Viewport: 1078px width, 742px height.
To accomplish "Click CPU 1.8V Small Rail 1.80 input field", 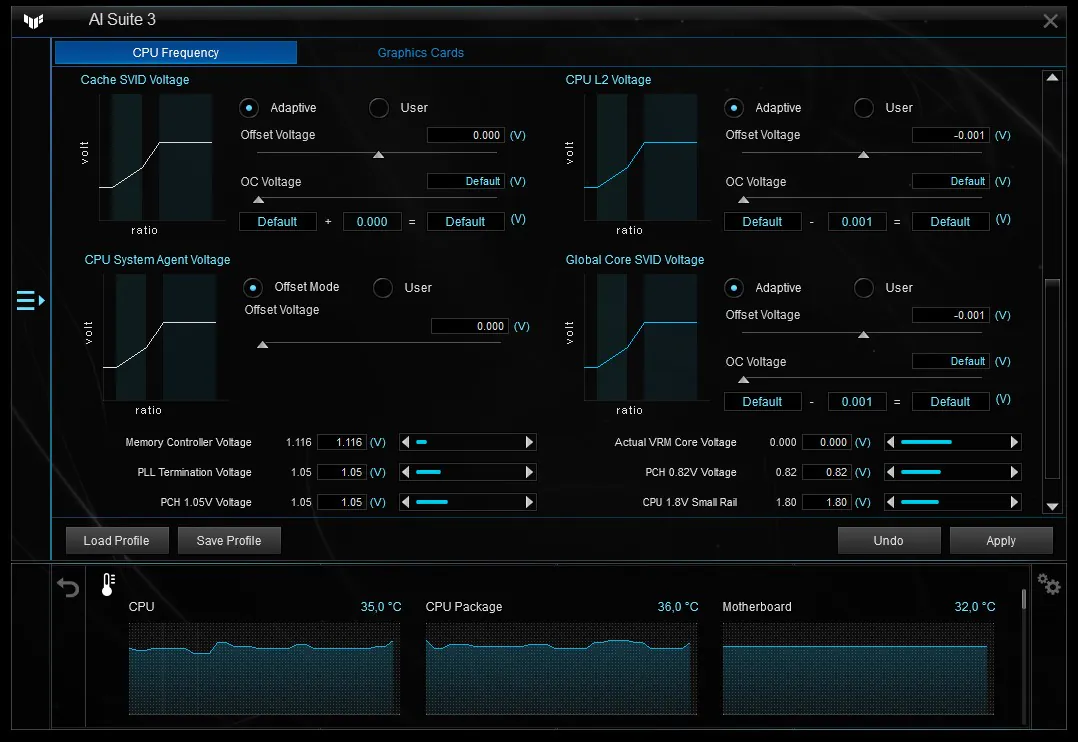I will click(826, 502).
